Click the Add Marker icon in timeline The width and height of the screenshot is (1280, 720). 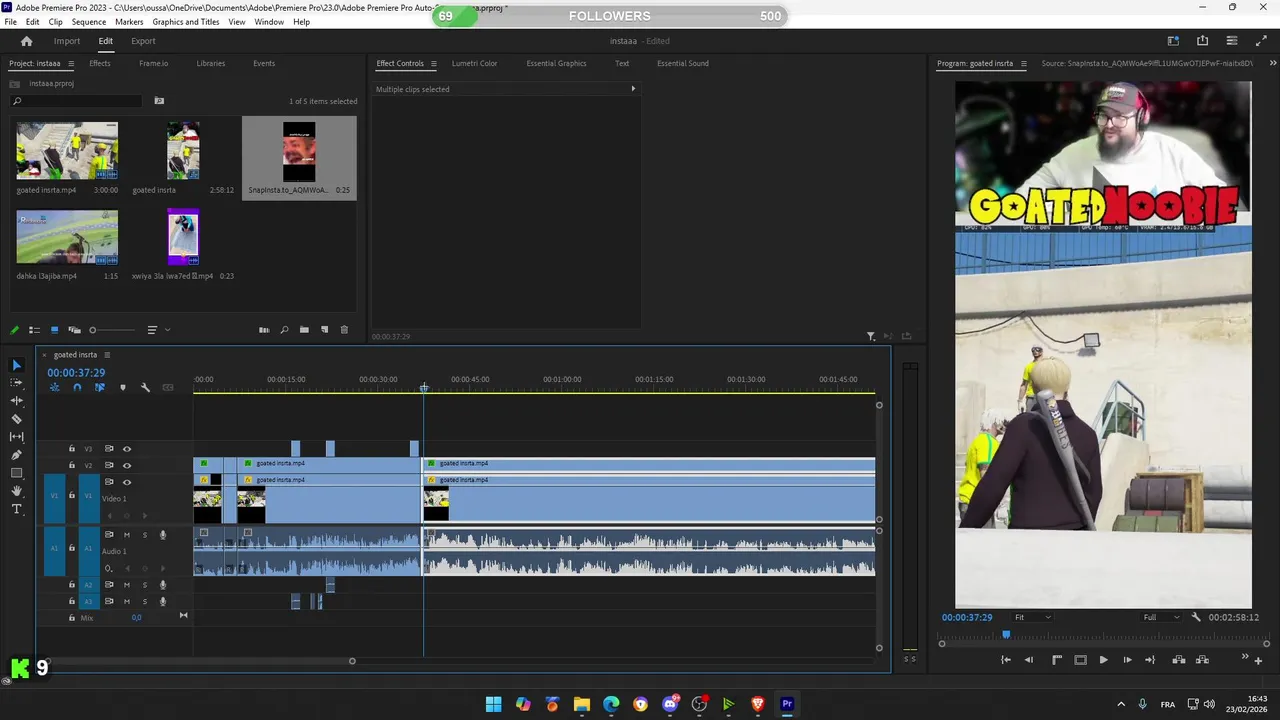[x=123, y=387]
